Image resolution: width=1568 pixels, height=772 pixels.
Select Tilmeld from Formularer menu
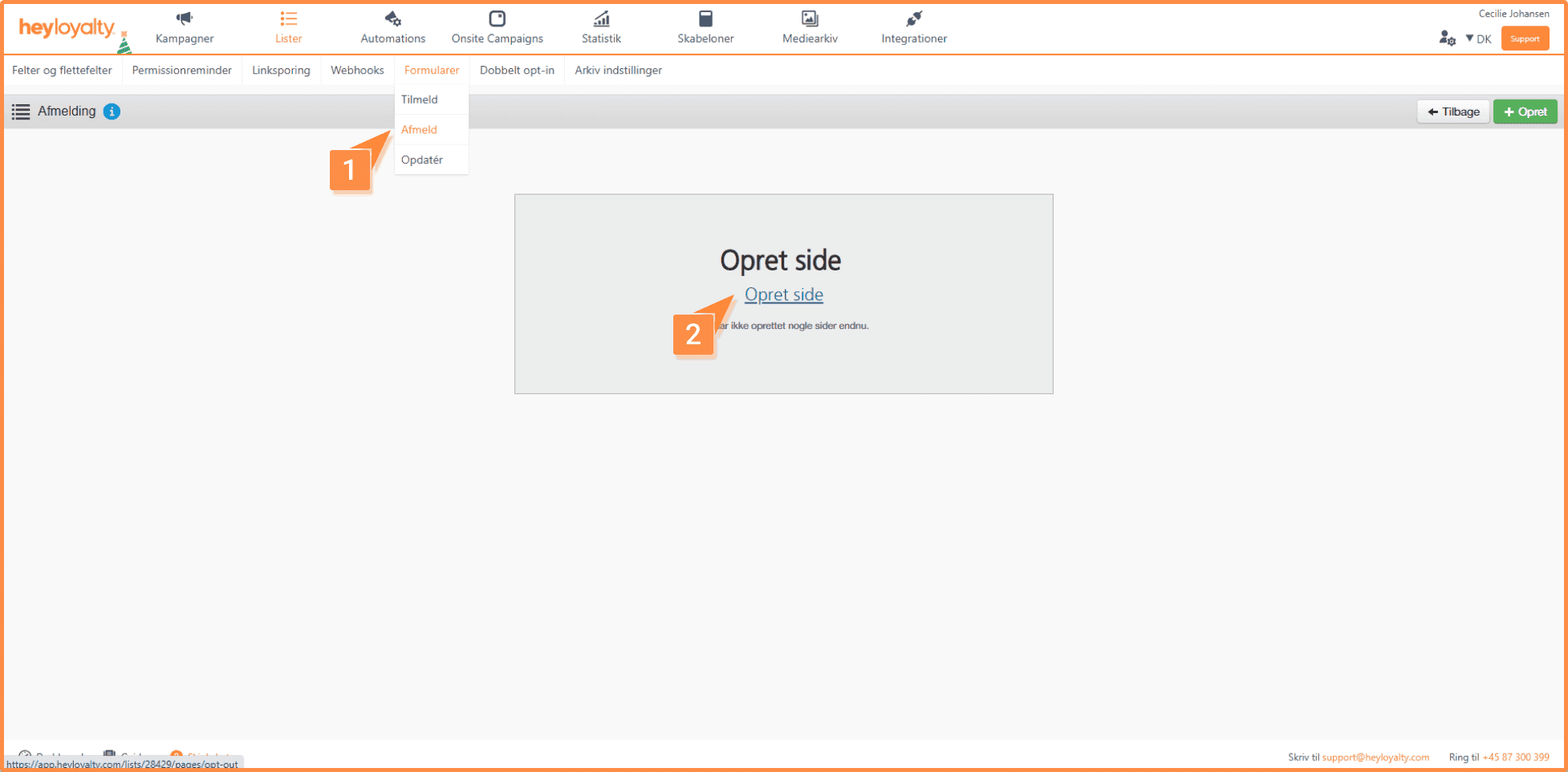point(420,100)
